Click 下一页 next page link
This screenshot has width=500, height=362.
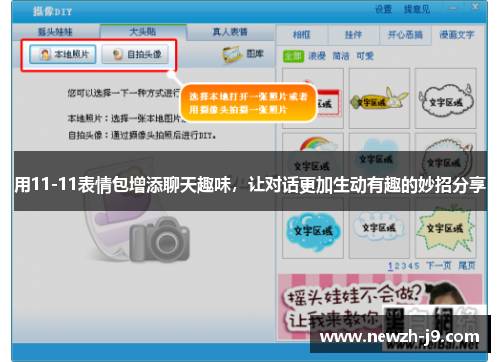439,266
